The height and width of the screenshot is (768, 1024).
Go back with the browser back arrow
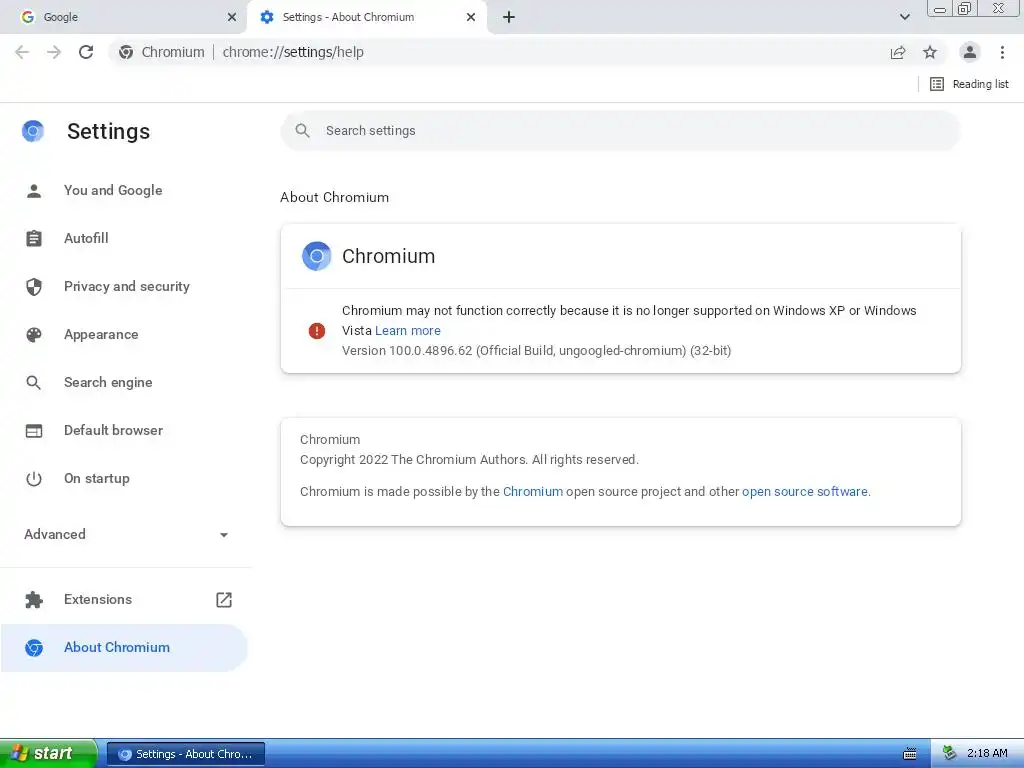22,52
